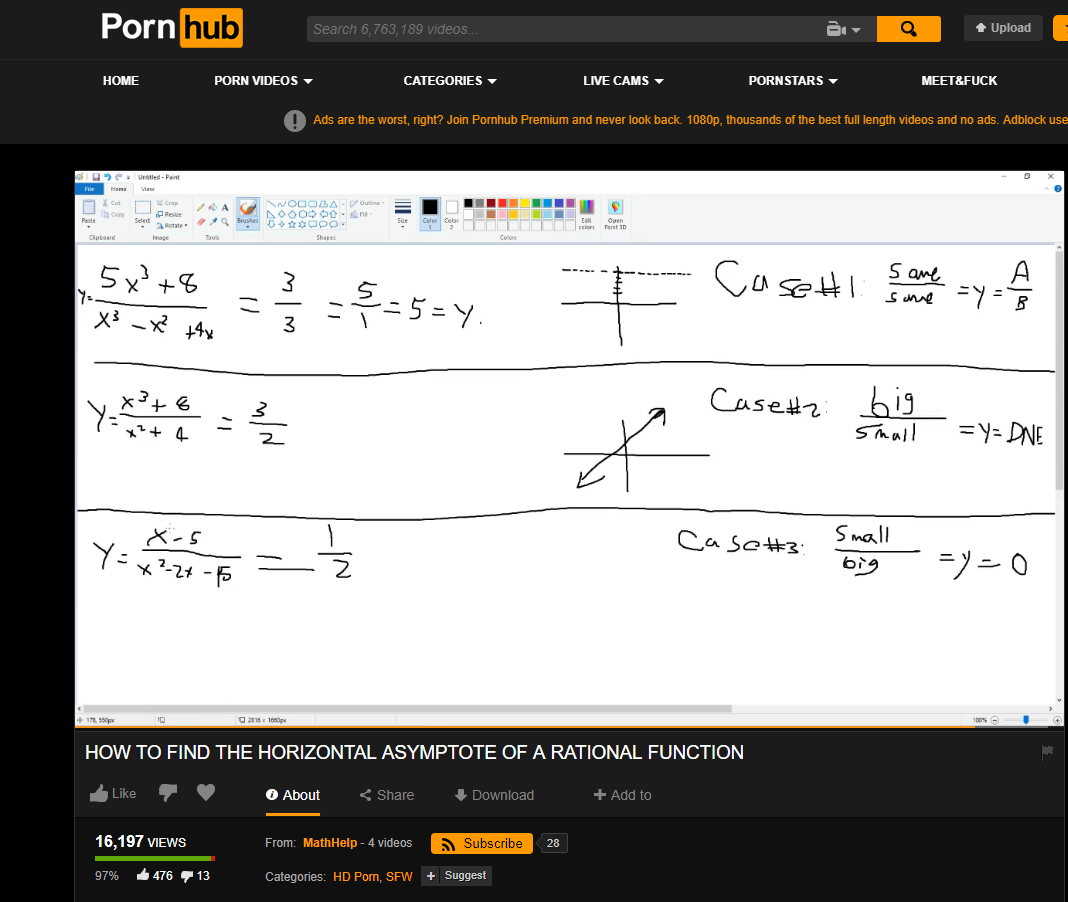
Task: Open the MathHelp channel link
Action: tap(330, 843)
